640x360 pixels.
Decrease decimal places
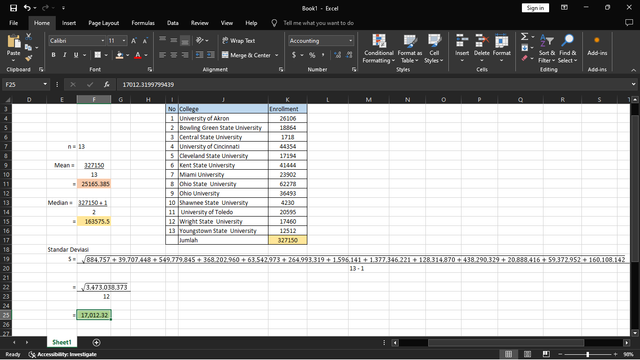349,55
